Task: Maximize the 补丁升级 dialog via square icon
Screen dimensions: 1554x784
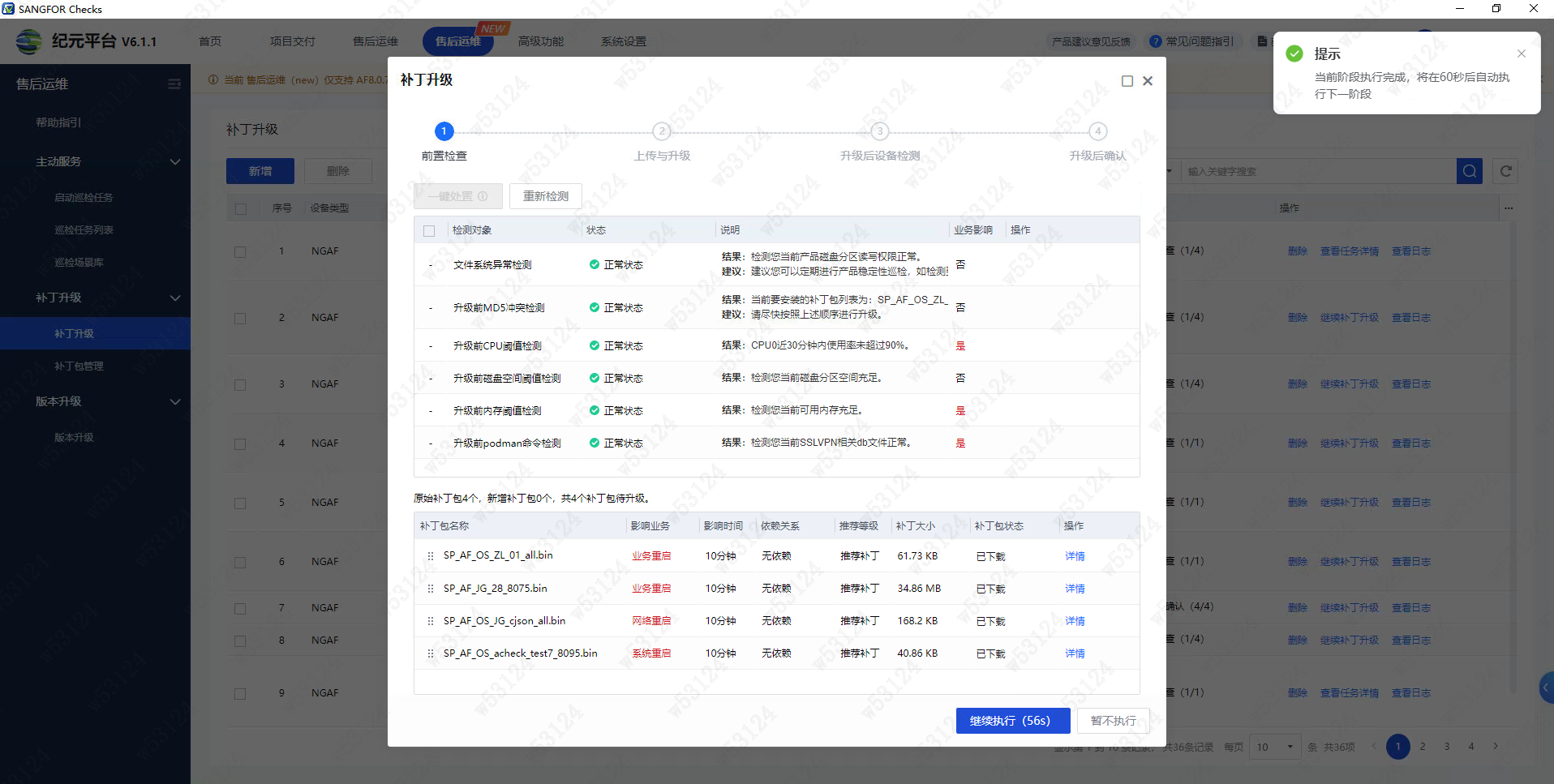Action: [x=1127, y=81]
